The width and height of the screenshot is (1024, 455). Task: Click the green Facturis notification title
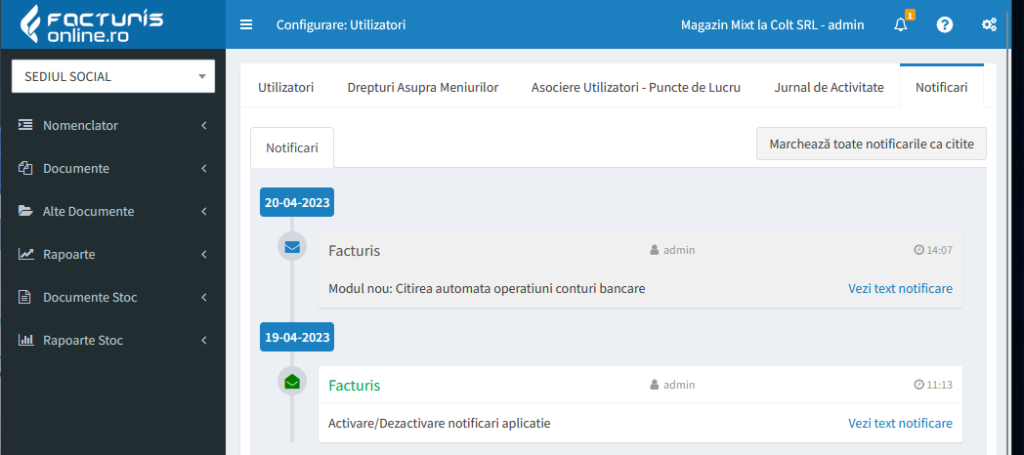click(354, 385)
